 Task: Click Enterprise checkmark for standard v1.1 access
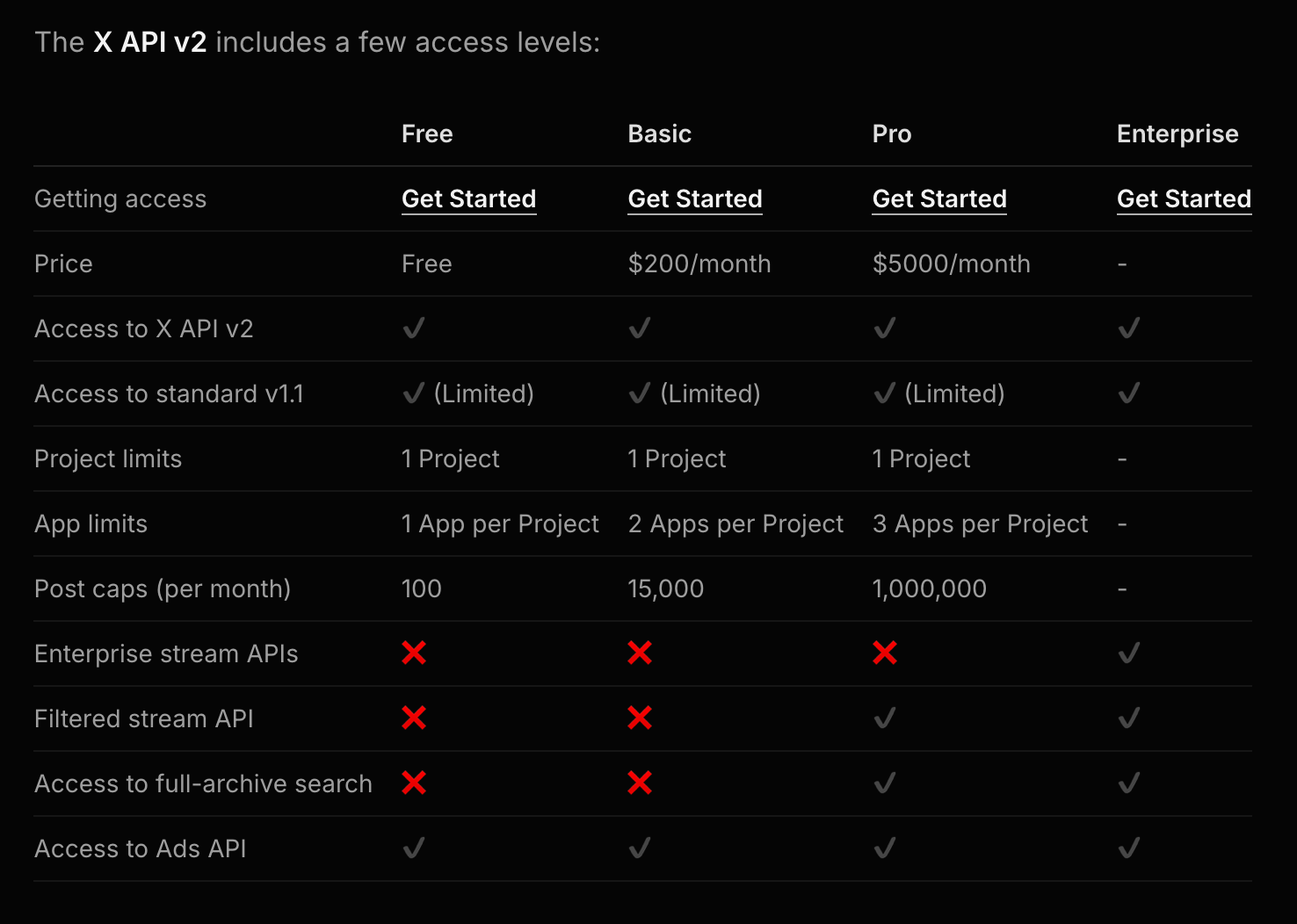pos(1129,393)
